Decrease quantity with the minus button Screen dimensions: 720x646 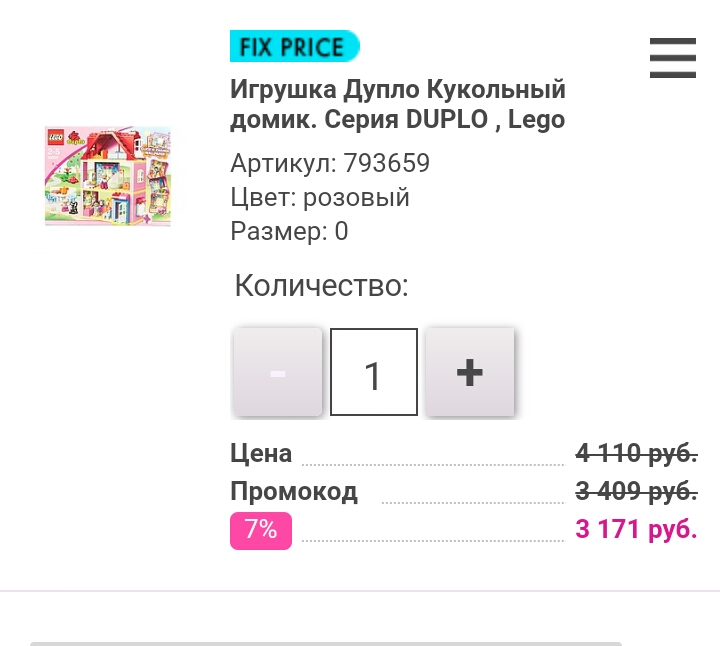278,373
